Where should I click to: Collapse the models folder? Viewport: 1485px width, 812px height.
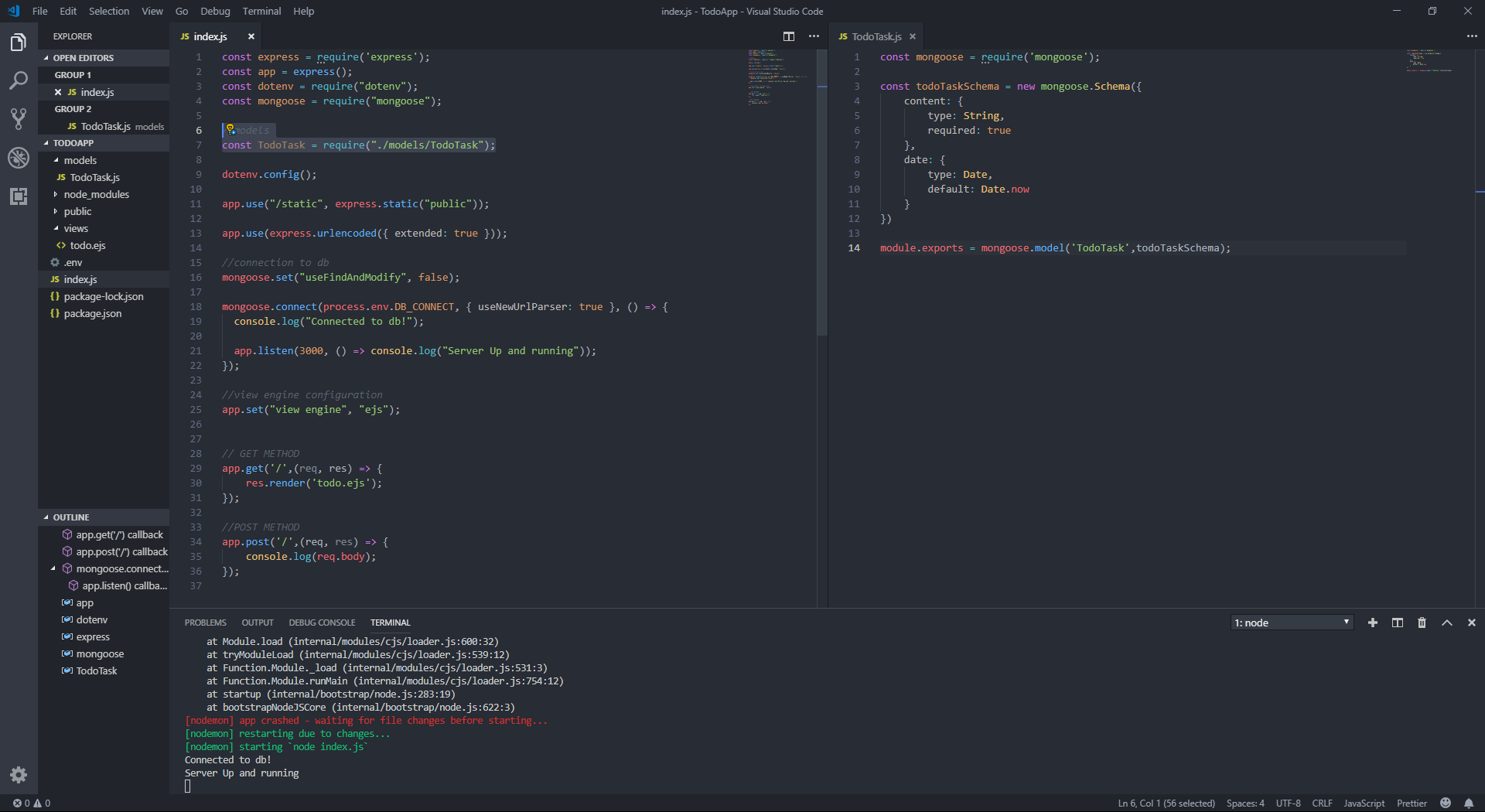pyautogui.click(x=80, y=160)
